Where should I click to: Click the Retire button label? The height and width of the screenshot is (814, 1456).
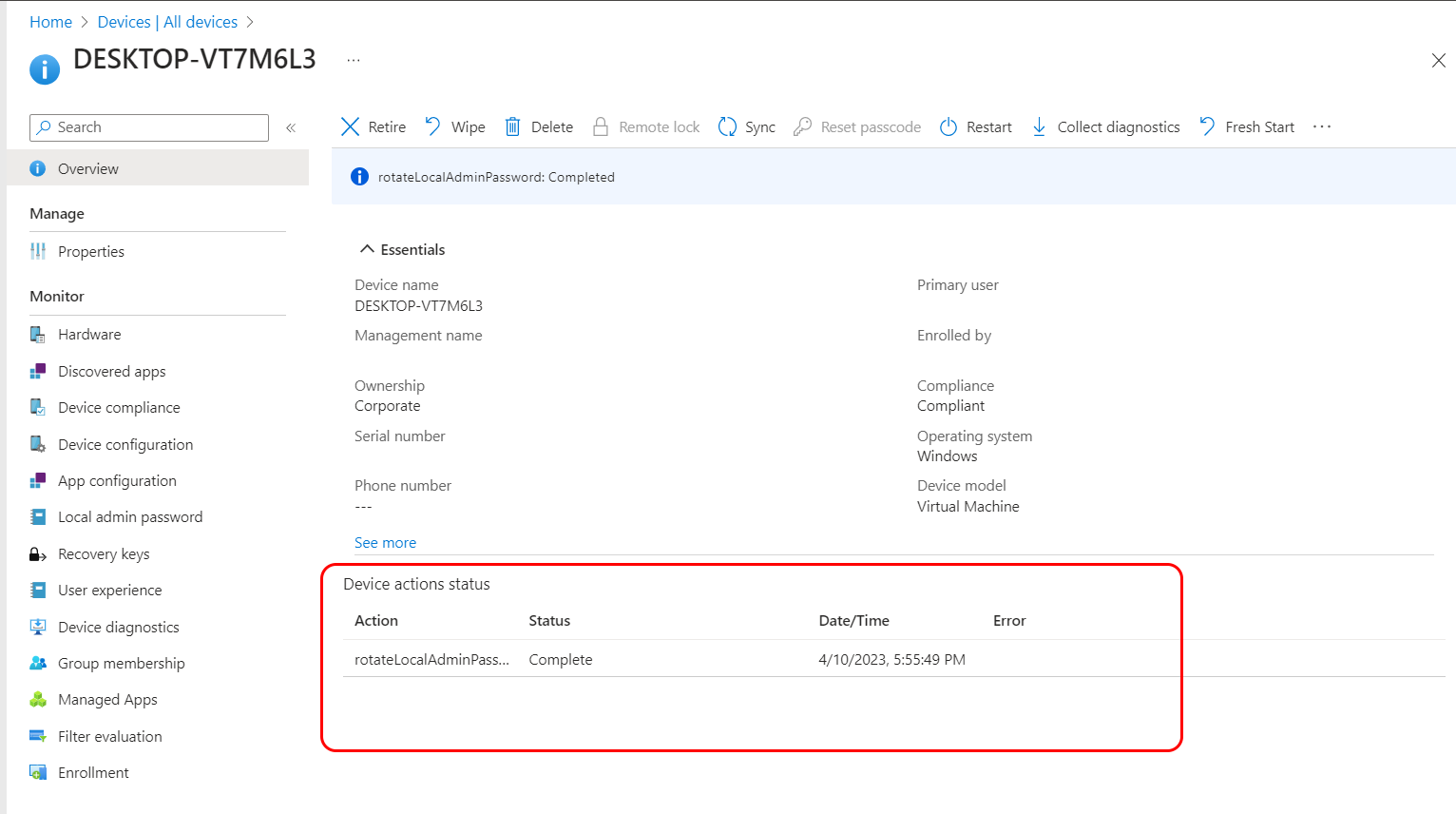(x=387, y=126)
